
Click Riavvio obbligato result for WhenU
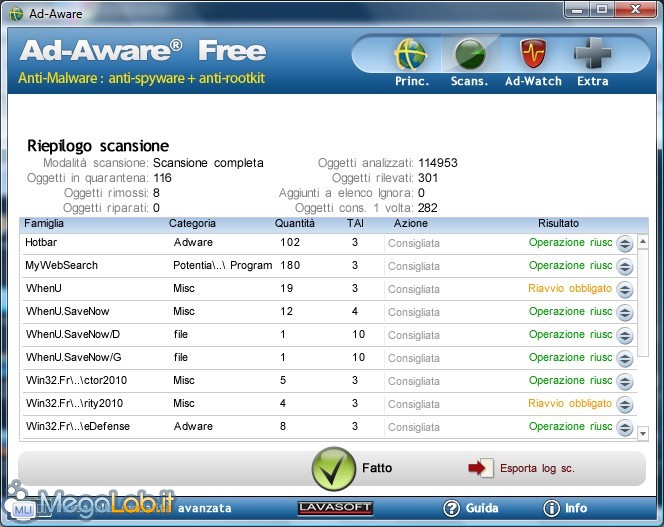tap(570, 288)
